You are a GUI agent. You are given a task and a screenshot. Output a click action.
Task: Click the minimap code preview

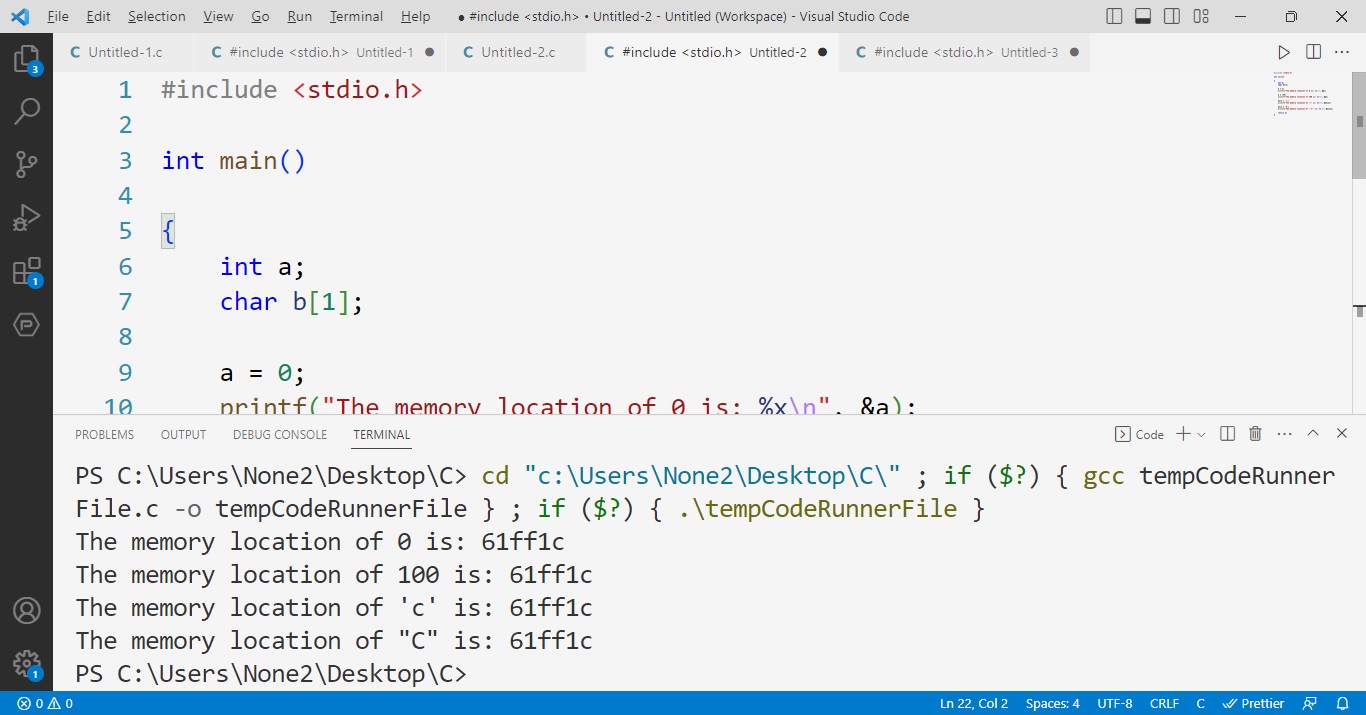[1303, 92]
